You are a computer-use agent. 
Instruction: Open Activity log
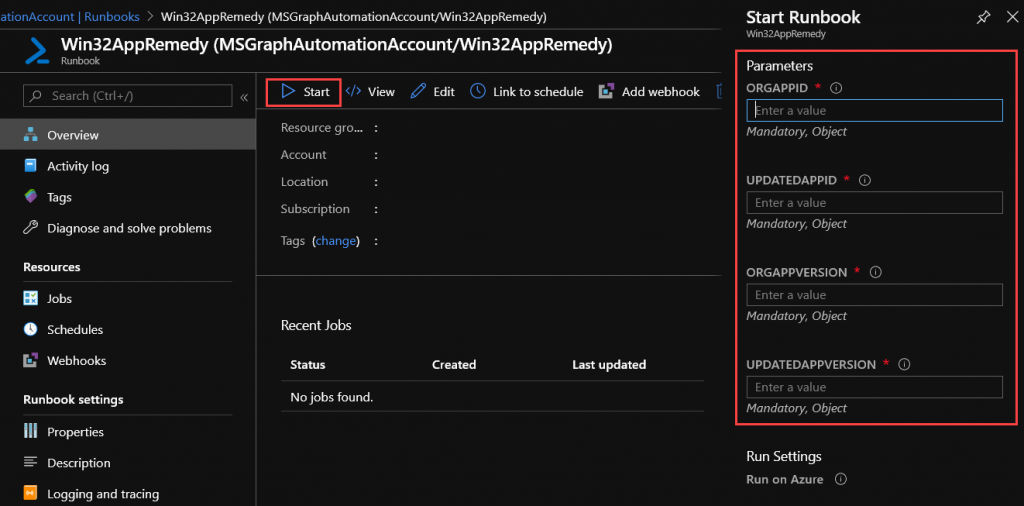coord(78,166)
